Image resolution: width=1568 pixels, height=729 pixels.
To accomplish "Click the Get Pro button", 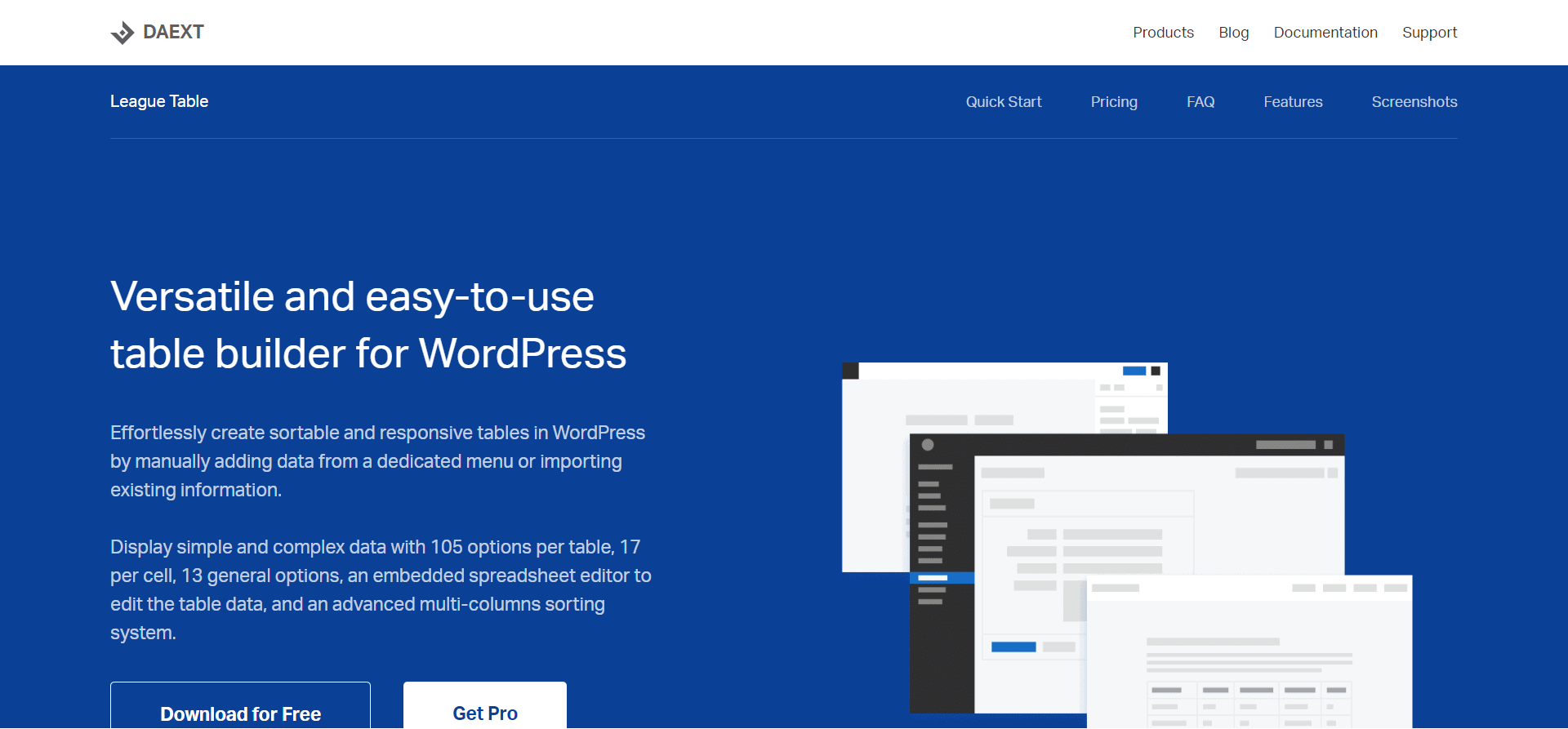I will pos(485,706).
